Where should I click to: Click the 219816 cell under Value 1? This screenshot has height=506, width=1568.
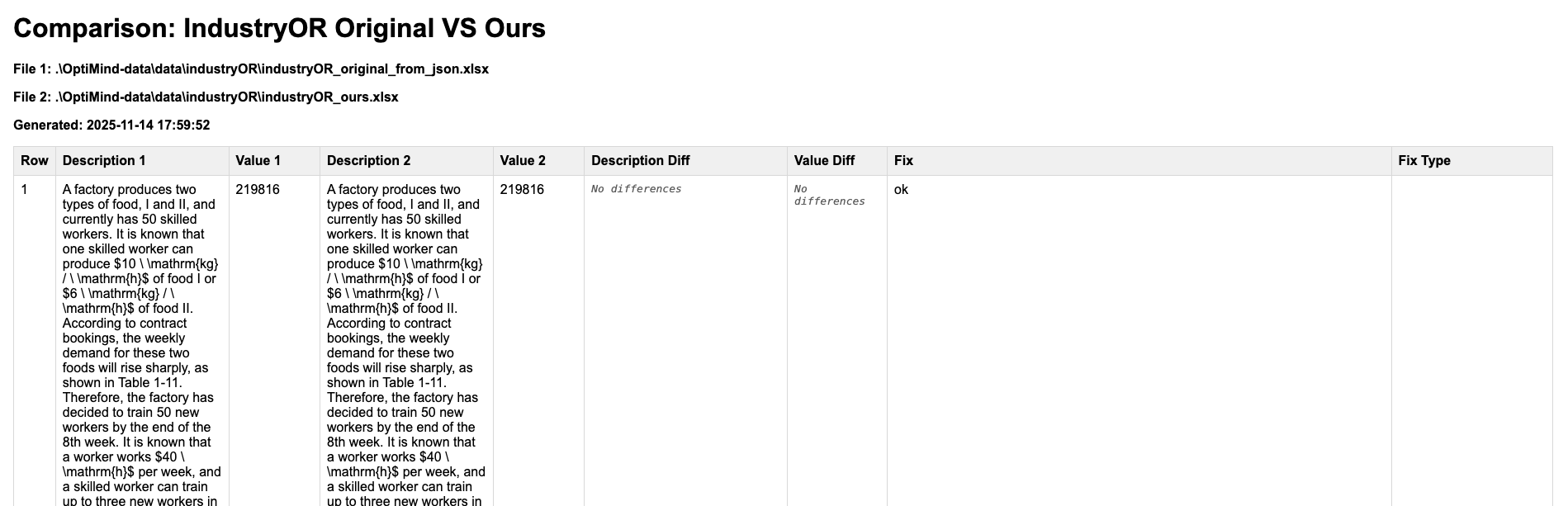[x=258, y=190]
